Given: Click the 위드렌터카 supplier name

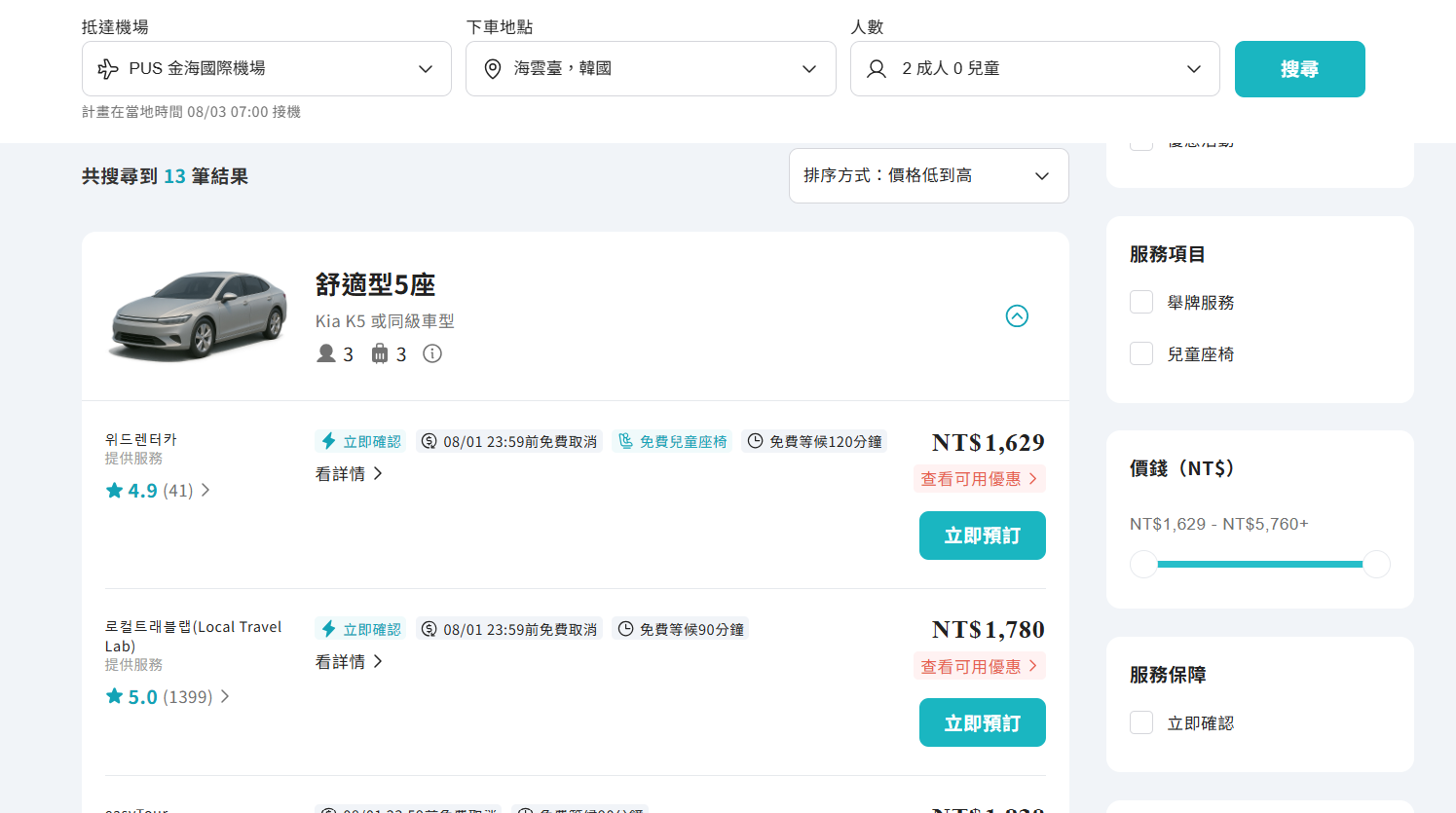Looking at the screenshot, I should tap(141, 439).
